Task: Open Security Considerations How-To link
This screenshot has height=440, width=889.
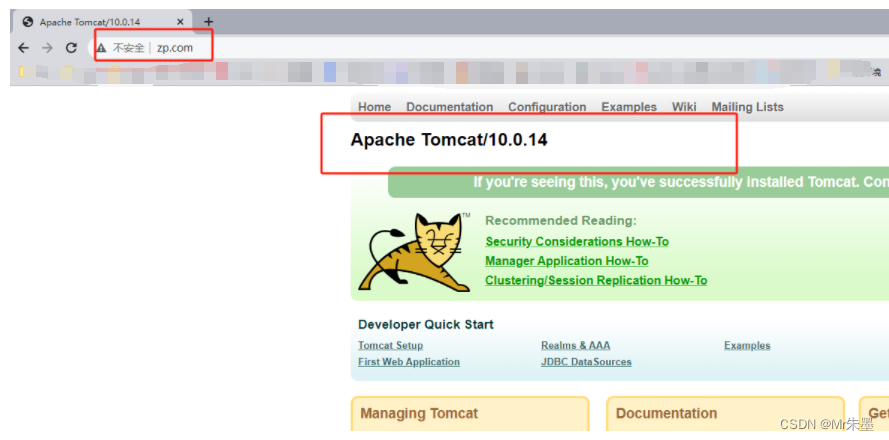Action: point(577,242)
